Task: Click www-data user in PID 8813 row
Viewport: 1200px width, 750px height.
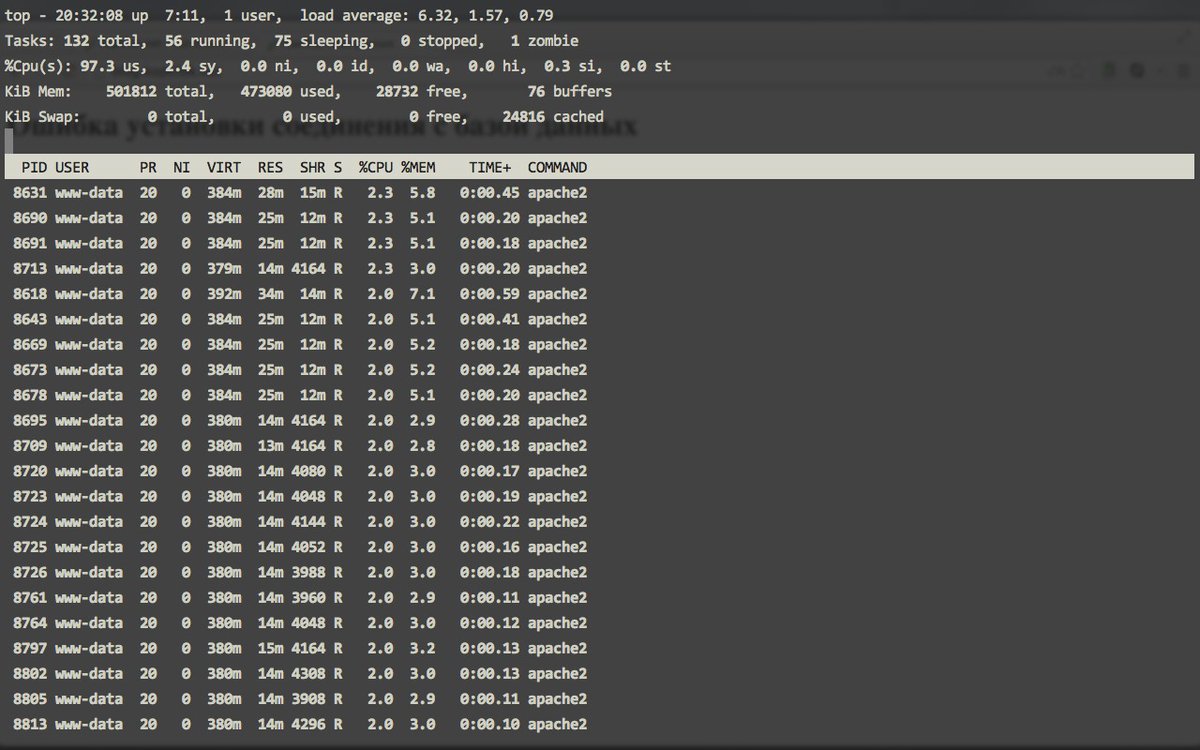Action: [89, 724]
